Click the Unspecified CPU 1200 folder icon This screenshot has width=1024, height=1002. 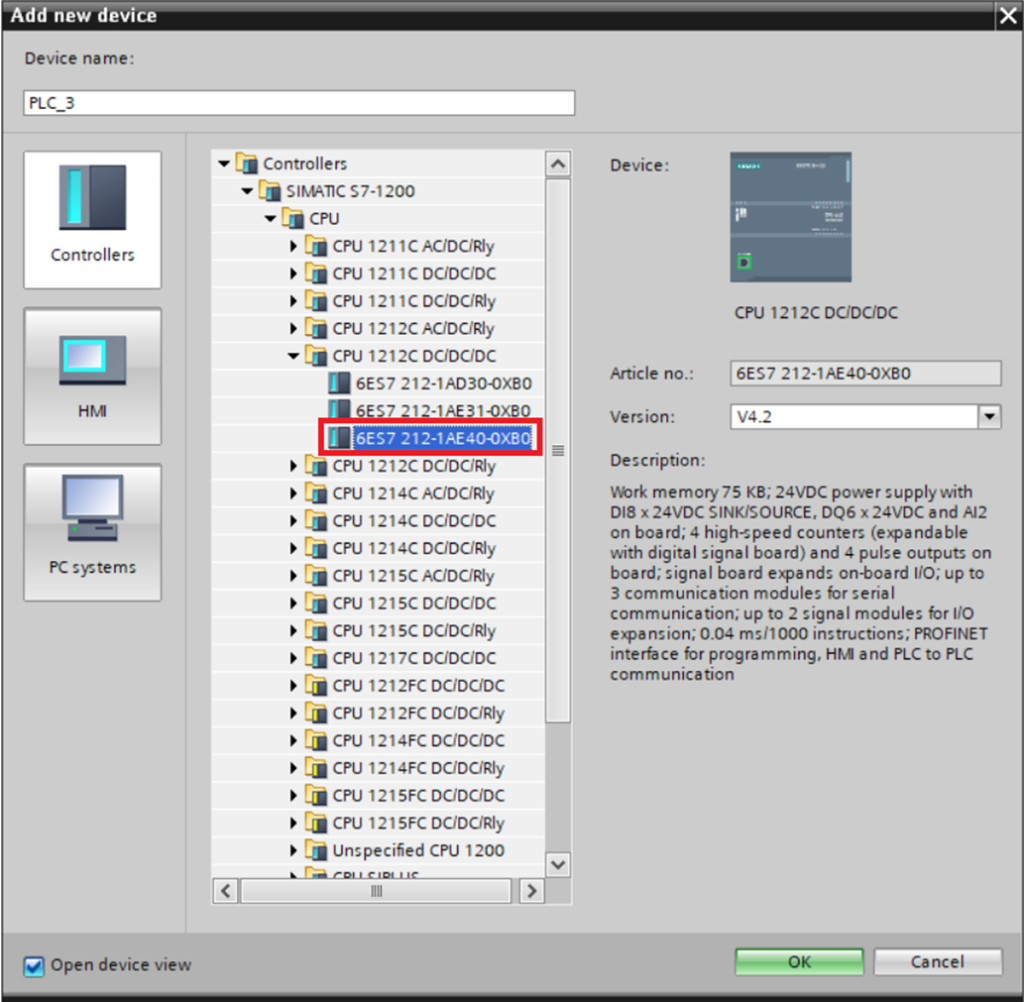pos(316,851)
